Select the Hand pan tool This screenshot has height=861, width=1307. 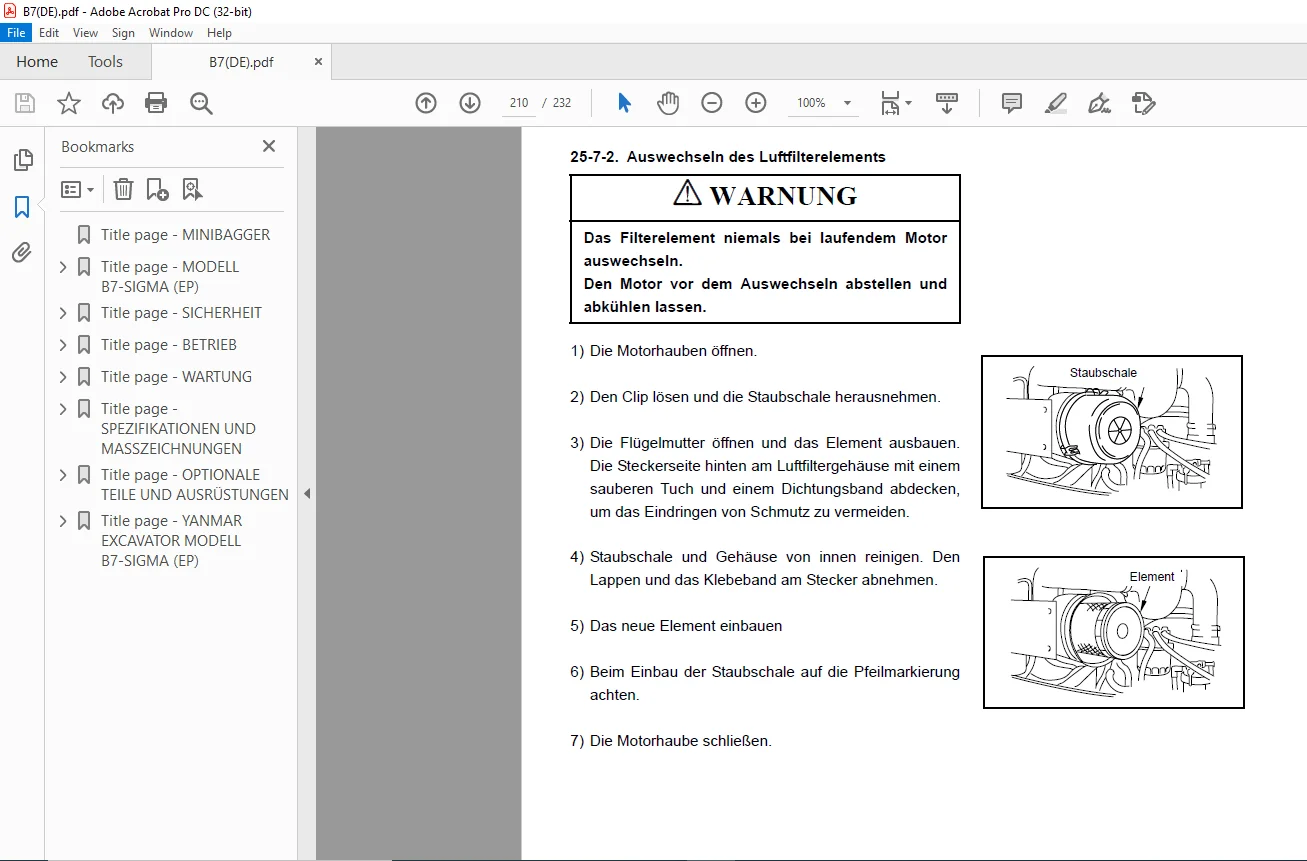click(x=668, y=103)
